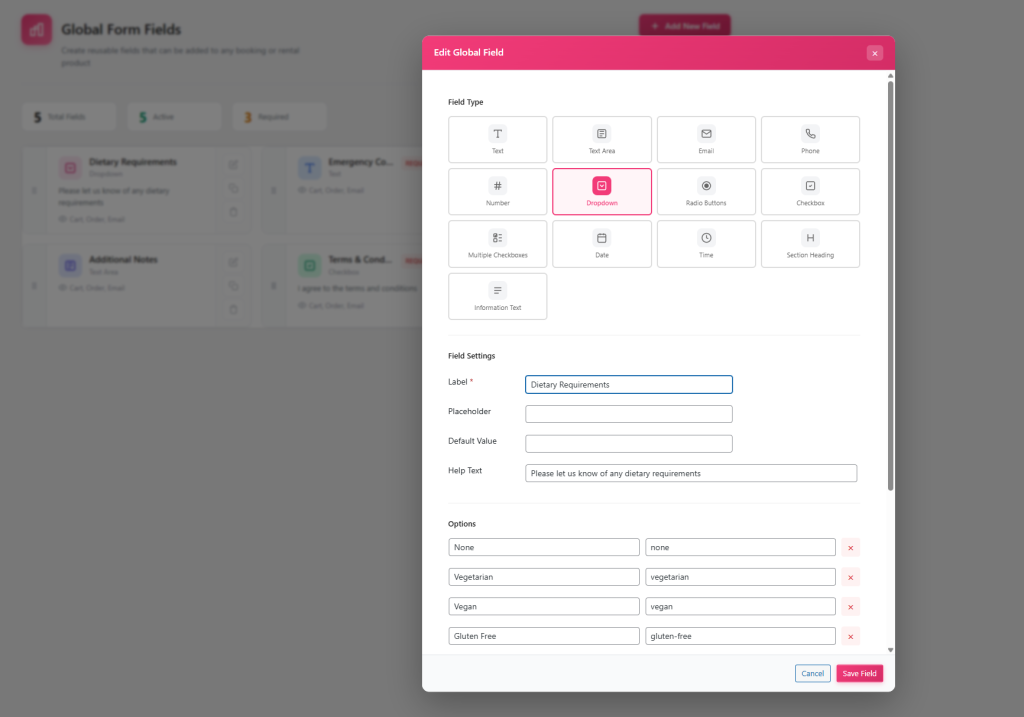Select the highlighted Dropdown field type
The image size is (1024, 717).
tap(601, 192)
